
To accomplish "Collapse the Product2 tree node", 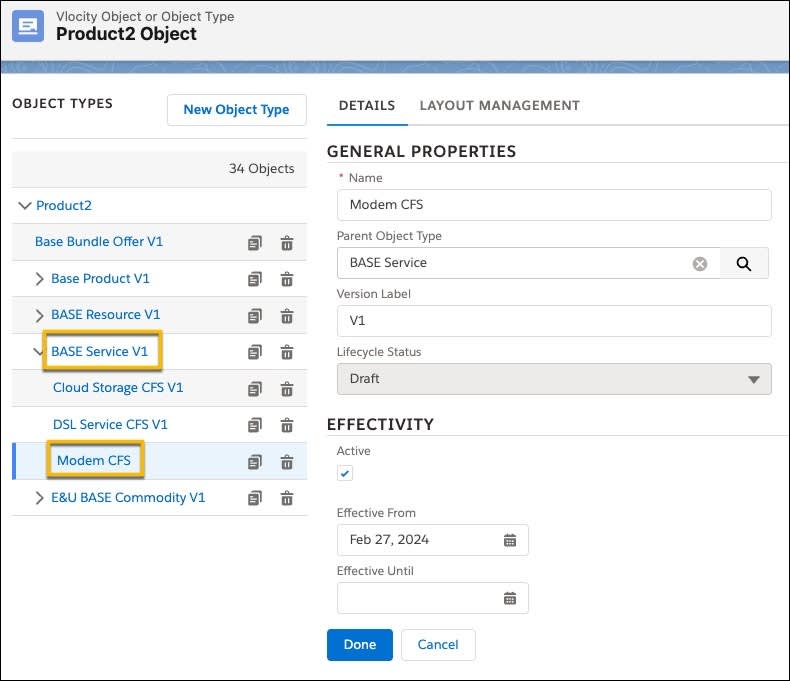I will tap(25, 206).
